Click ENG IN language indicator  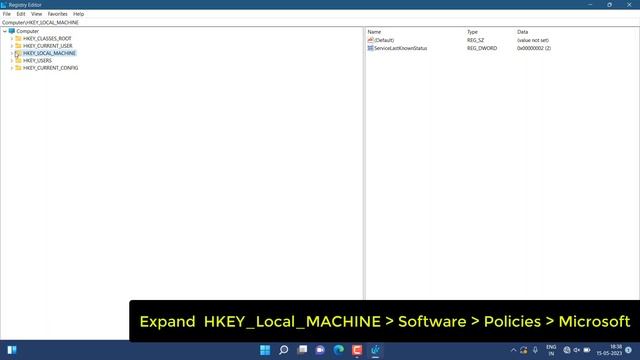pos(551,350)
